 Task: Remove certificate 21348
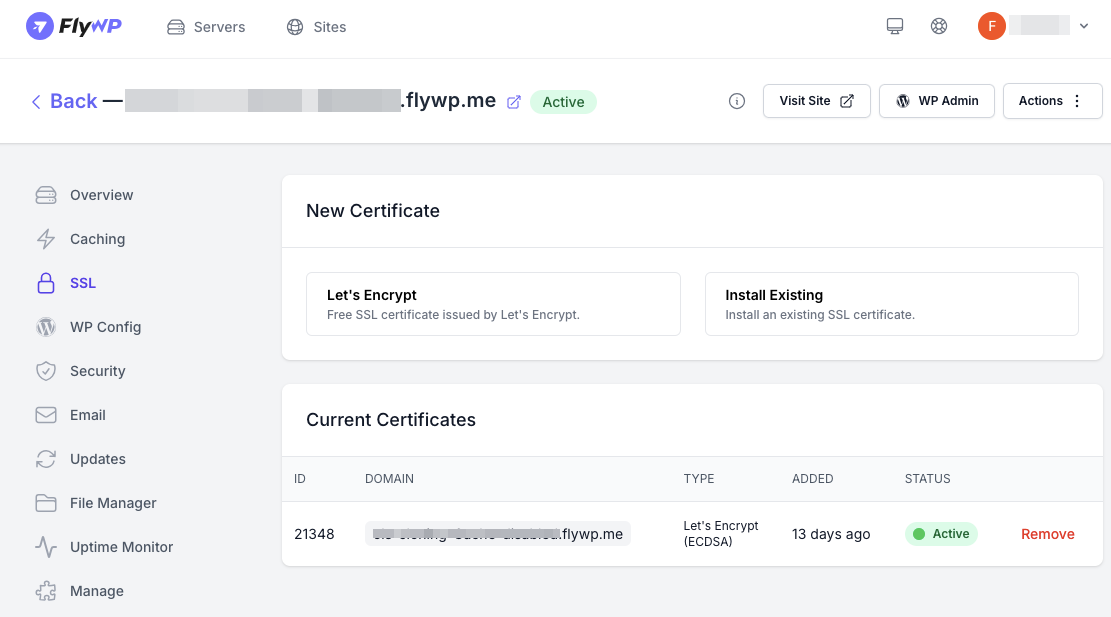[x=1047, y=533]
